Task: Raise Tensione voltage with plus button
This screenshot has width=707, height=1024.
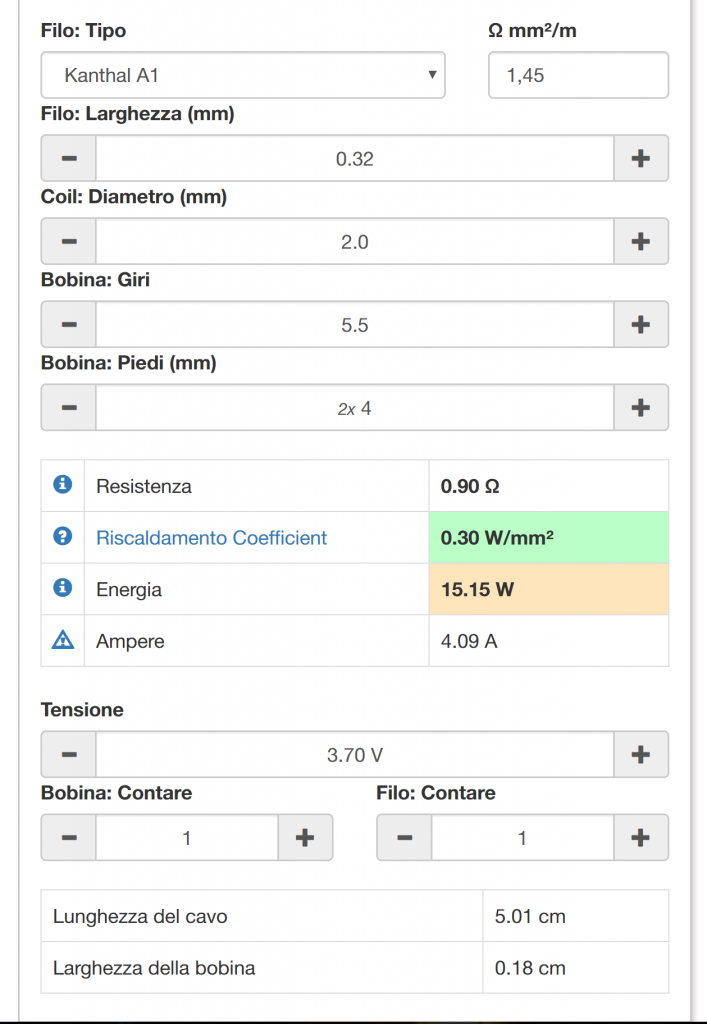Action: click(x=641, y=754)
